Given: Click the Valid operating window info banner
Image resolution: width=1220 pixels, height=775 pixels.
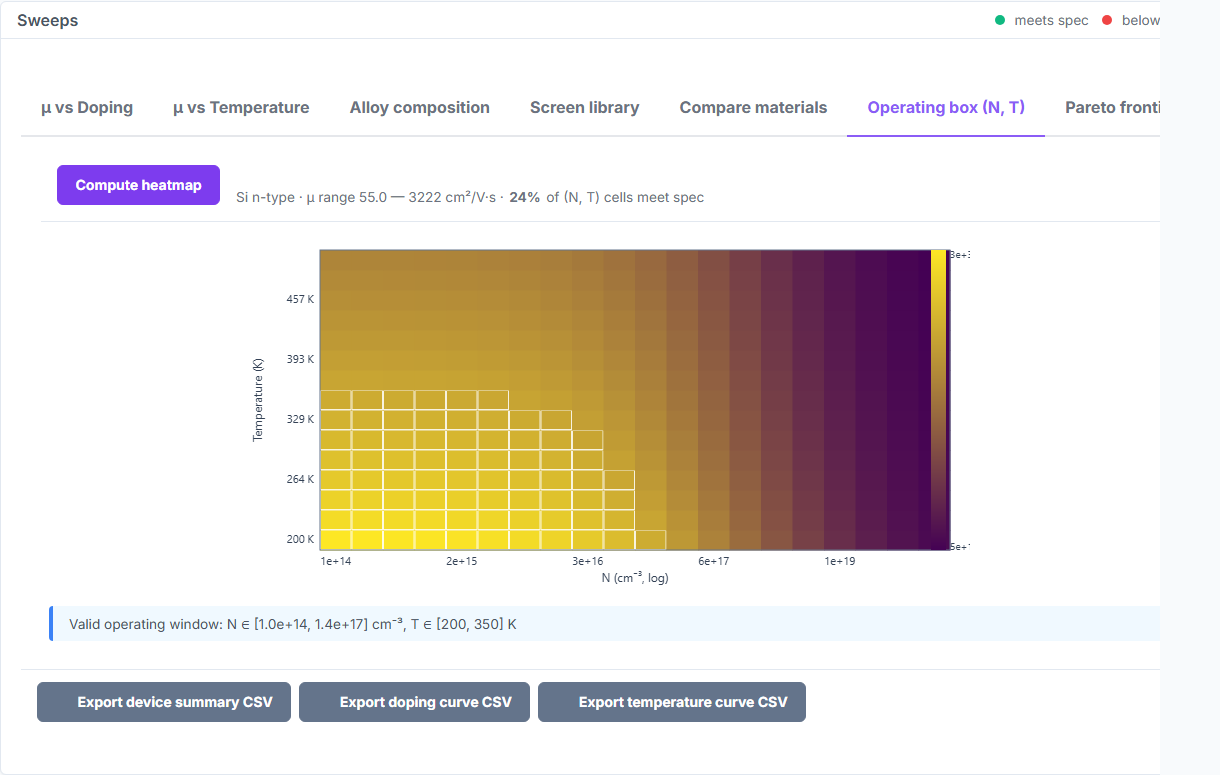Looking at the screenshot, I should [604, 624].
